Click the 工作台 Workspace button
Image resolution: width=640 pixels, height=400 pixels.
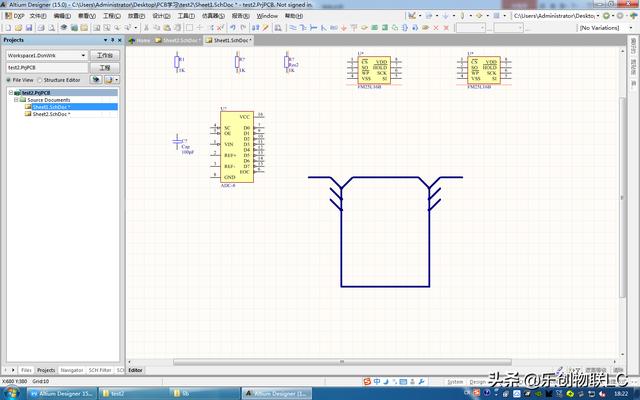[104, 56]
